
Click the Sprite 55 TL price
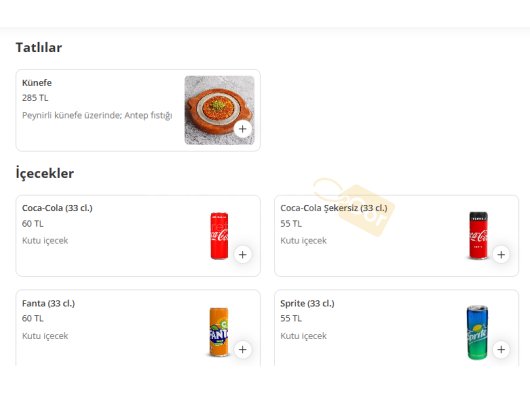click(291, 318)
